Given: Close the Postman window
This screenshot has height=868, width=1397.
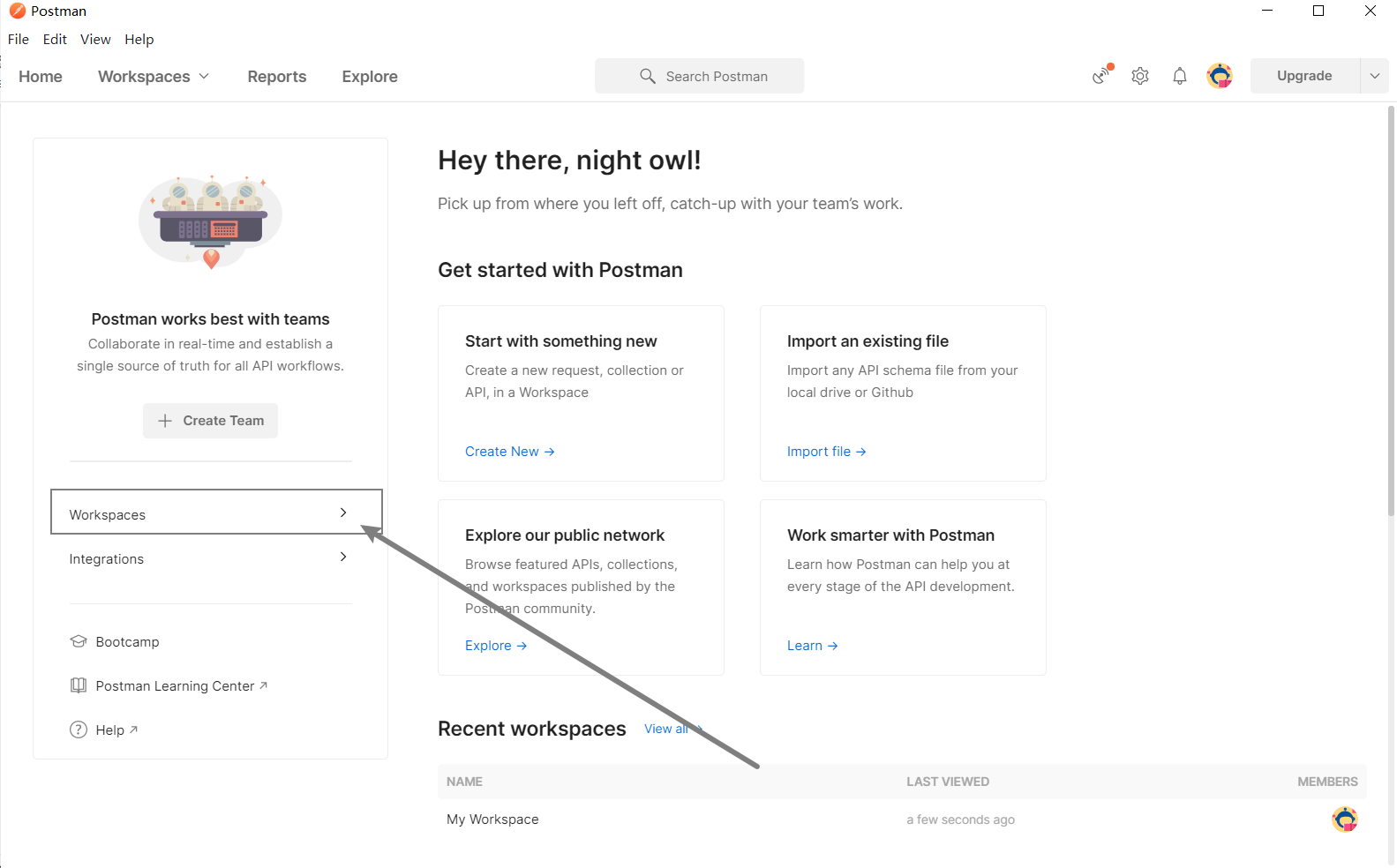Looking at the screenshot, I should tap(1371, 11).
